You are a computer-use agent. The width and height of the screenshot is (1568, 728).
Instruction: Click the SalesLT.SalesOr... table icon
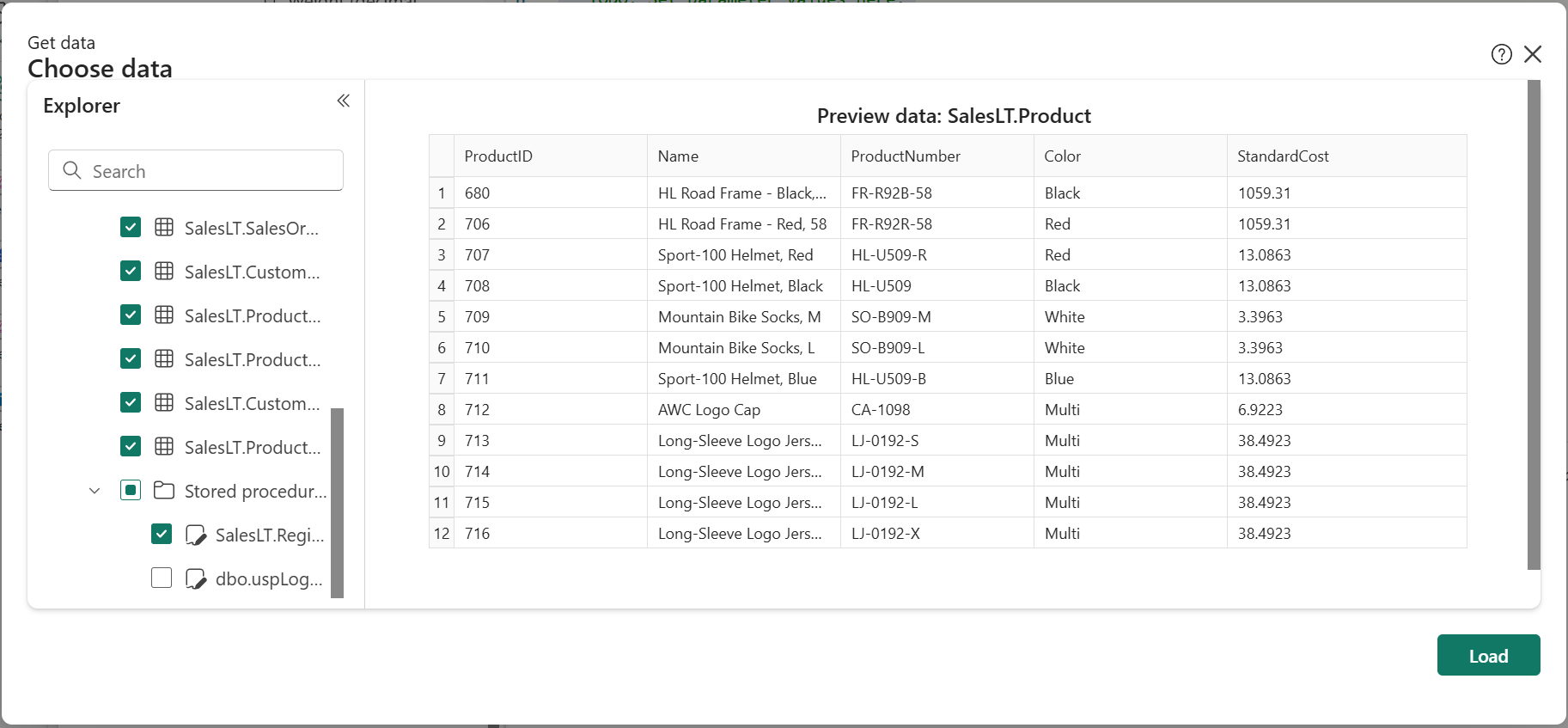[164, 228]
